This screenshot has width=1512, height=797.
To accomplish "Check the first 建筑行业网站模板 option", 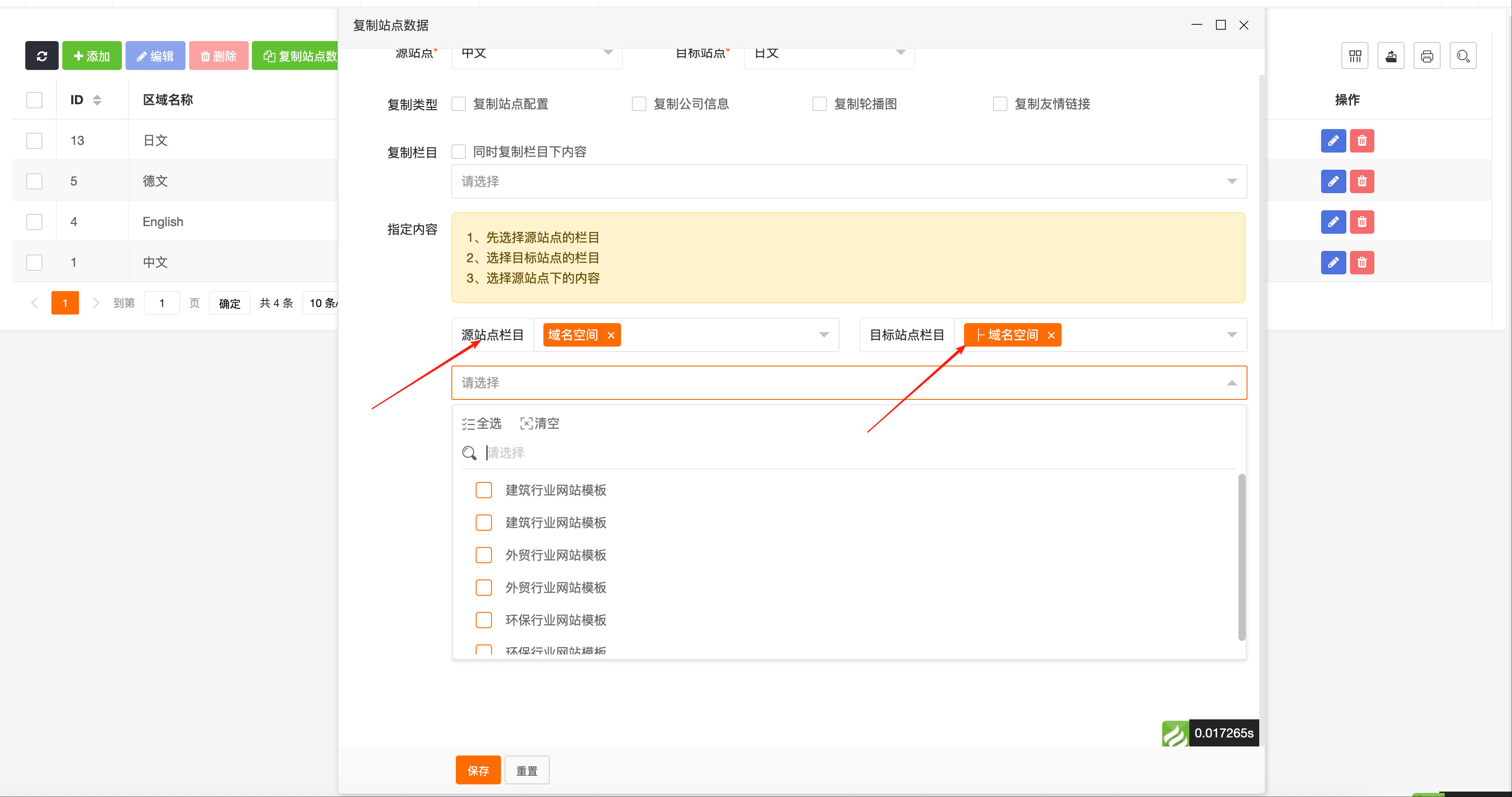I will [x=483, y=490].
